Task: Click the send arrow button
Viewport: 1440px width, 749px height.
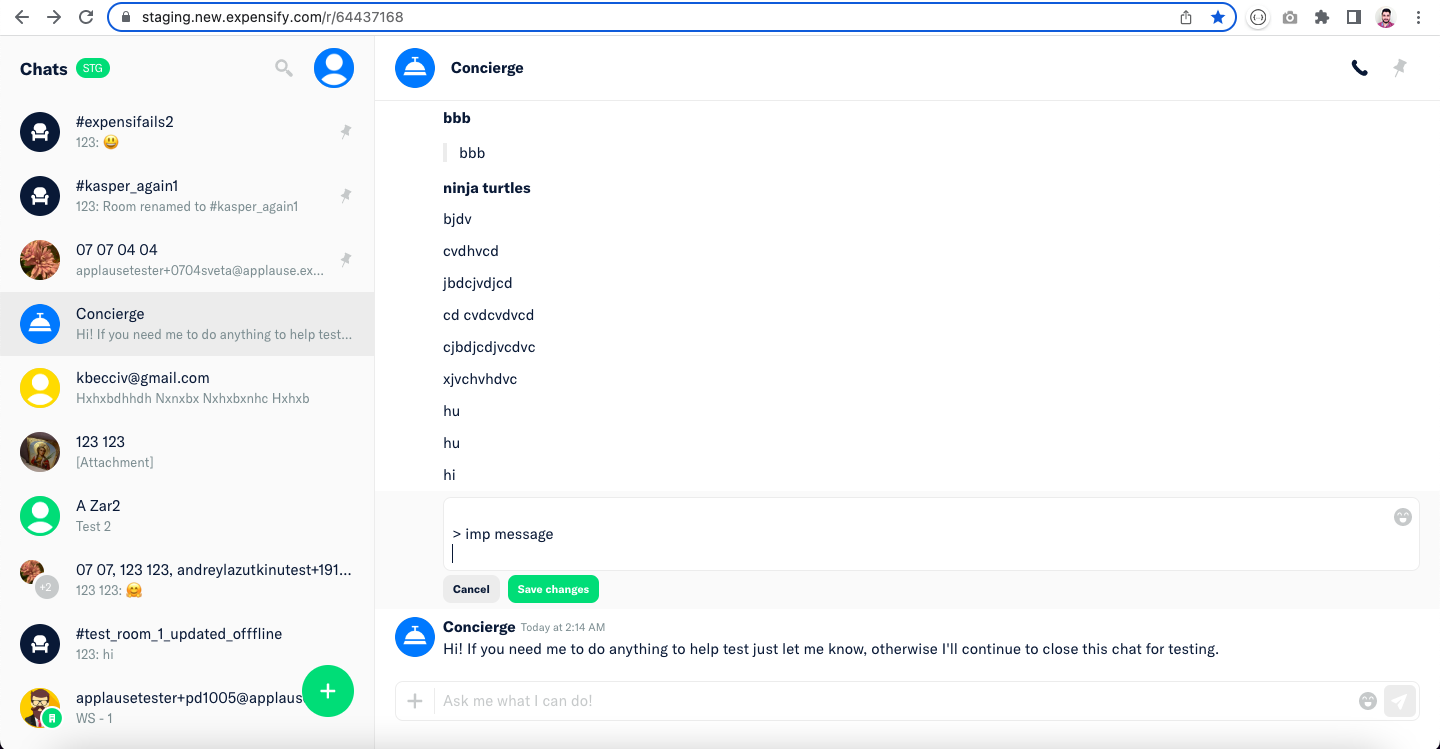Action: (x=1400, y=701)
